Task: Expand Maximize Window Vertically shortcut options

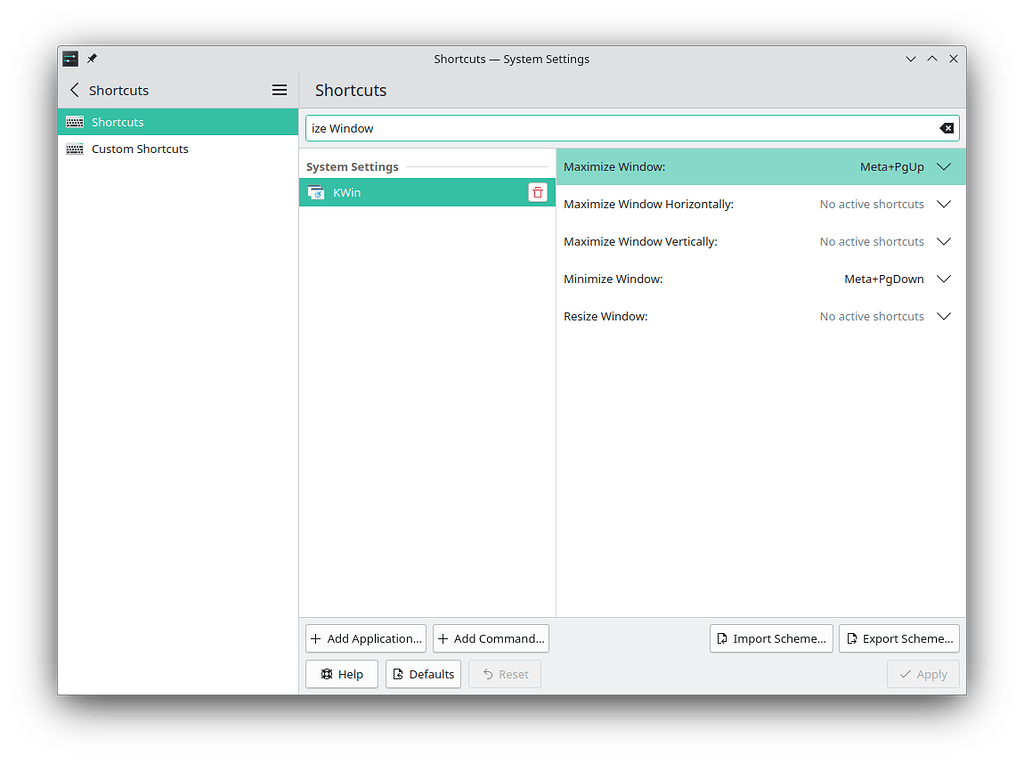Action: click(x=944, y=242)
